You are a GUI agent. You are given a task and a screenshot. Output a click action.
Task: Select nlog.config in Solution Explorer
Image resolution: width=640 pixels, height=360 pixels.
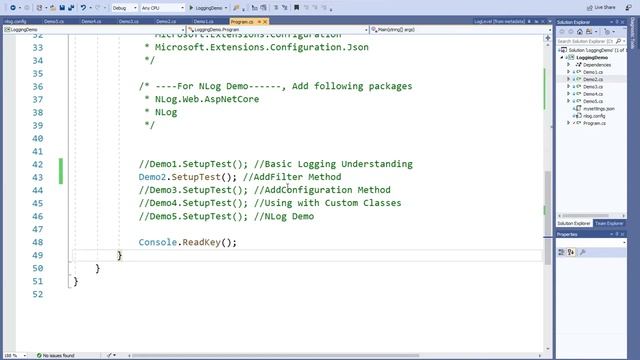coord(594,116)
